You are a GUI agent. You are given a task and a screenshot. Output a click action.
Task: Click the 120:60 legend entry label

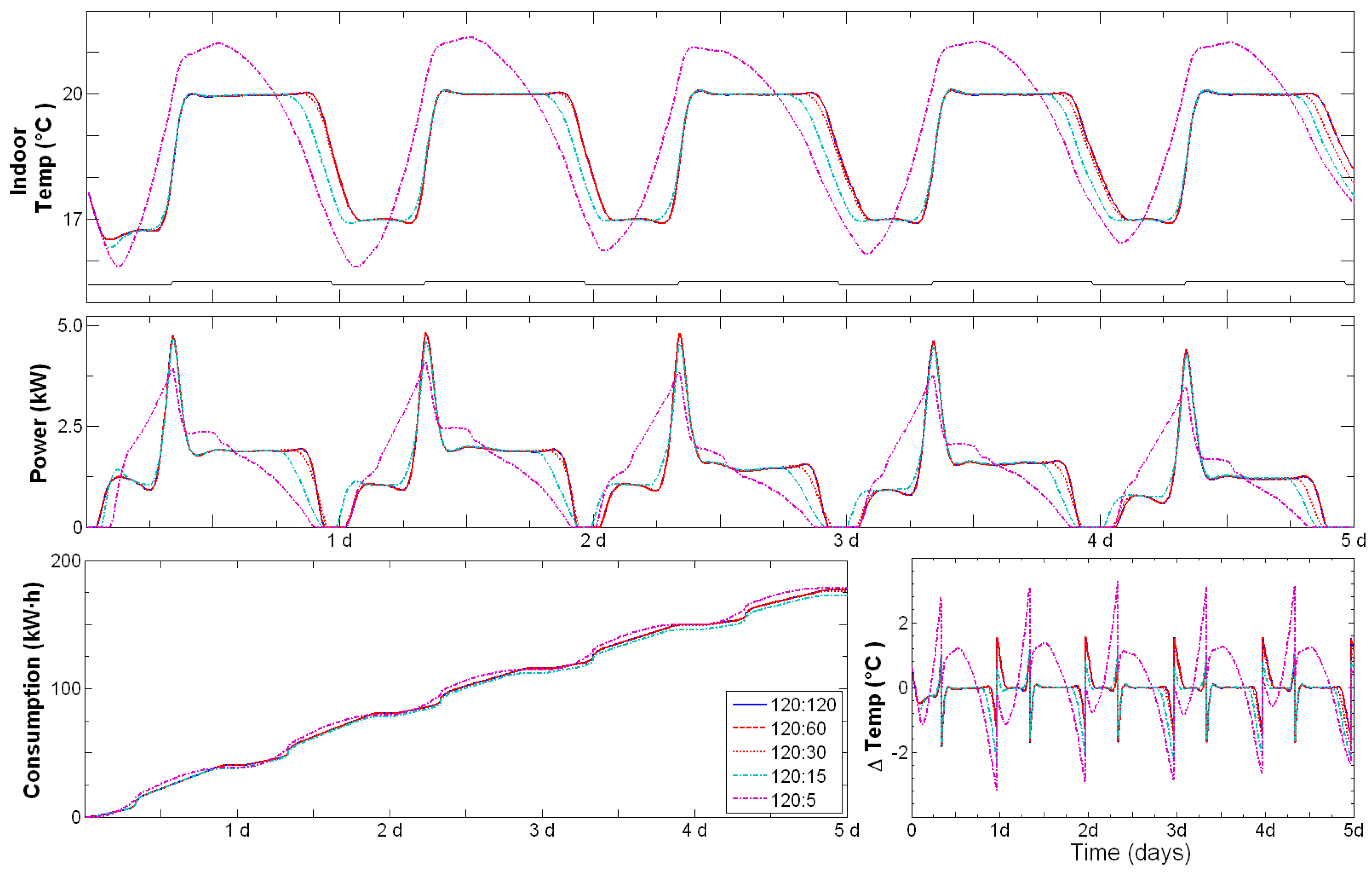click(798, 729)
